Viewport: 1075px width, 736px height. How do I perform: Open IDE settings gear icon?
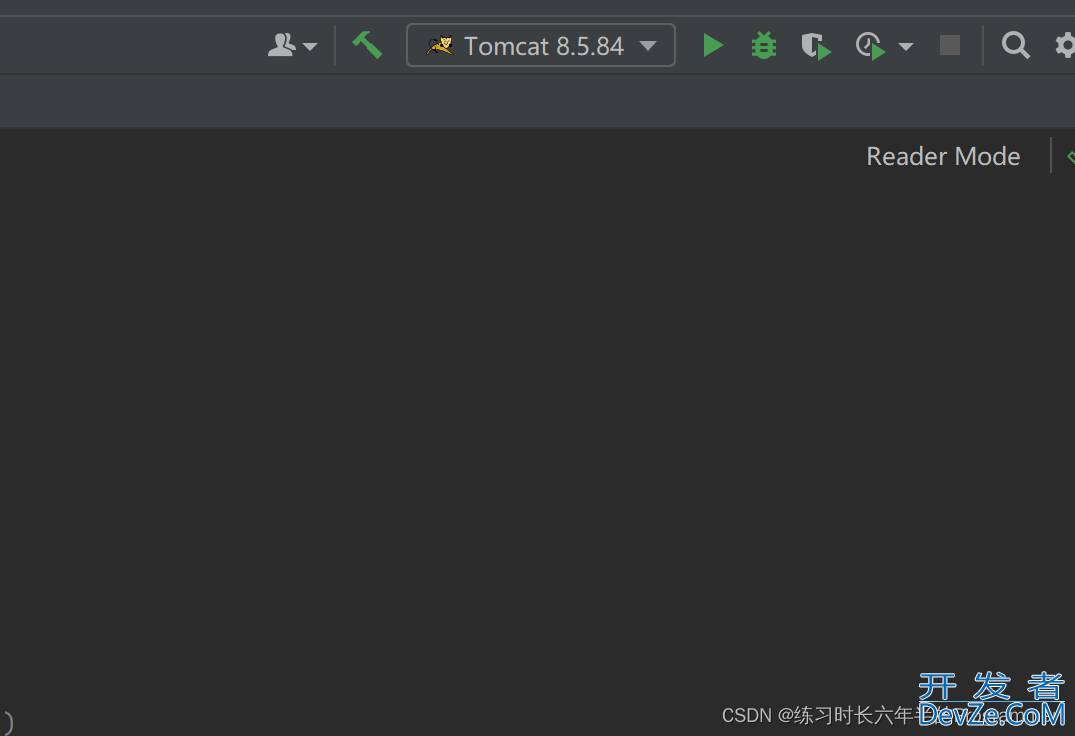tap(1065, 46)
